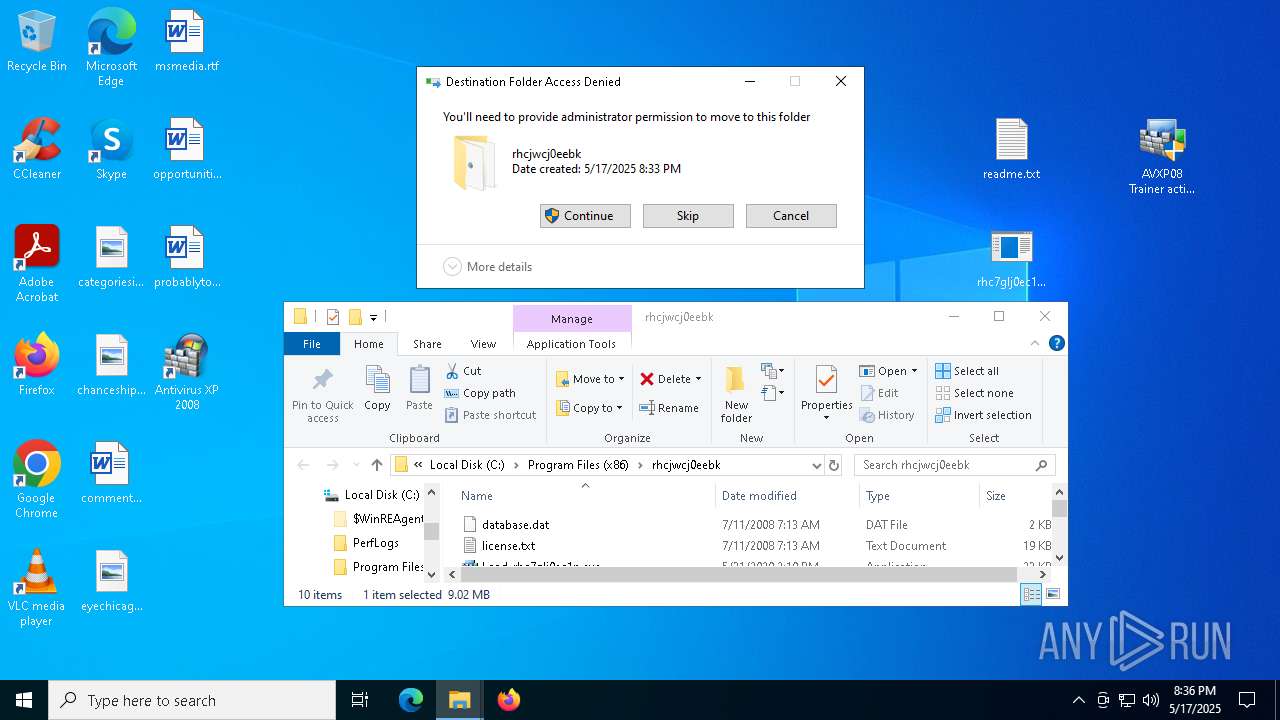The height and width of the screenshot is (720, 1280).
Task: Click the Rename button in ribbon
Action: [669, 408]
